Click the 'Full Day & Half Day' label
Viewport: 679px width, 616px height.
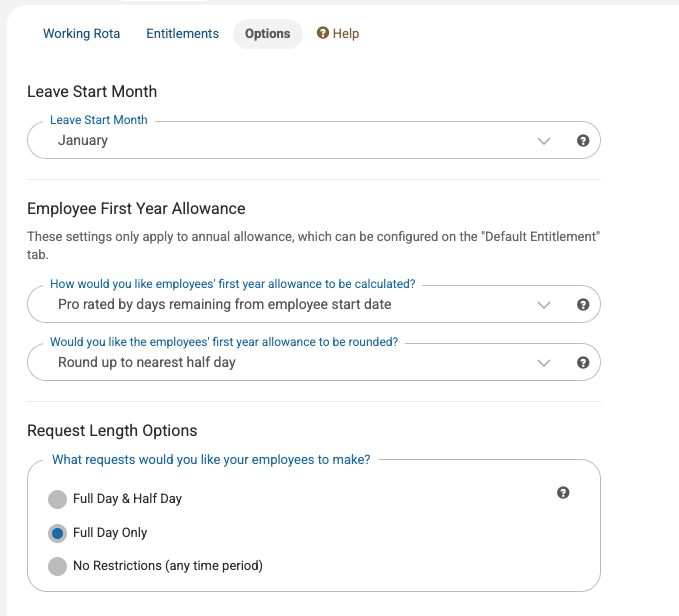tap(127, 499)
